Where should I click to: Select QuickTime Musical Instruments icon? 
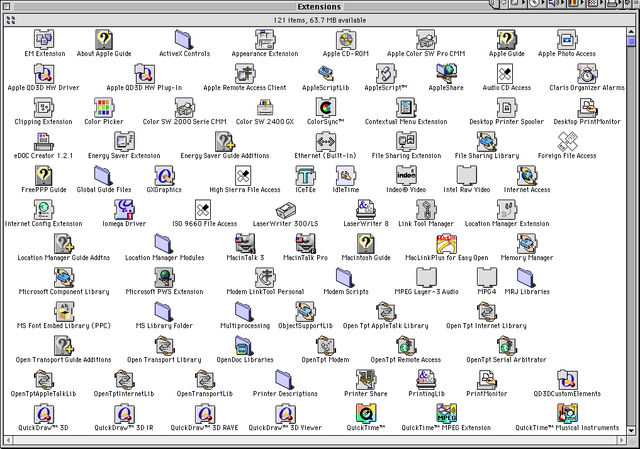tap(567, 413)
